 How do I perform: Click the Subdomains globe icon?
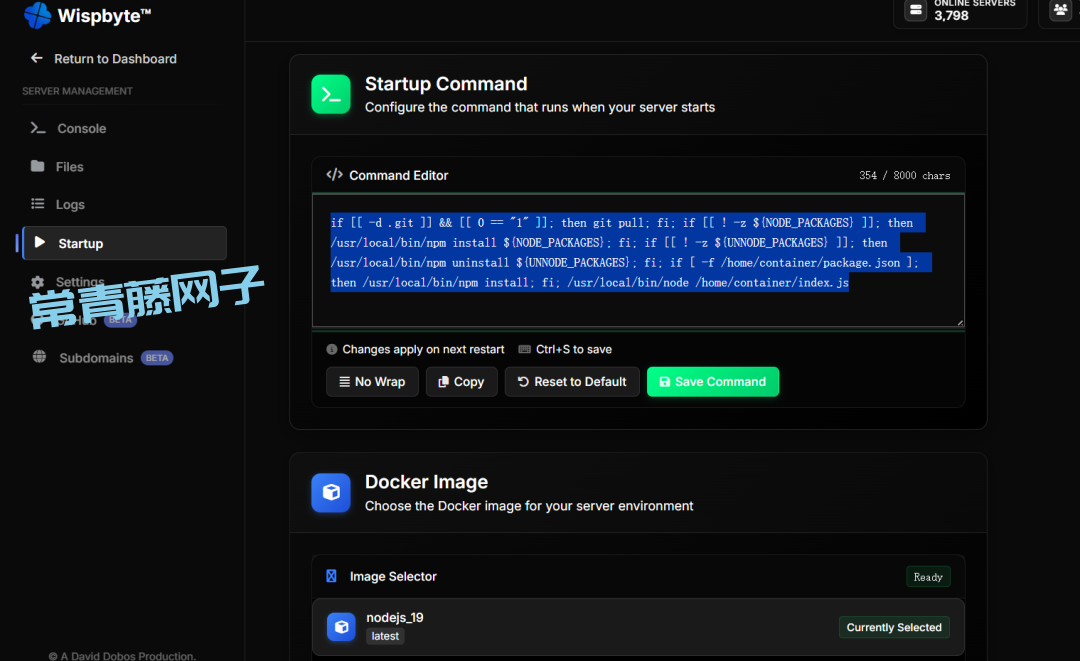[x=39, y=357]
